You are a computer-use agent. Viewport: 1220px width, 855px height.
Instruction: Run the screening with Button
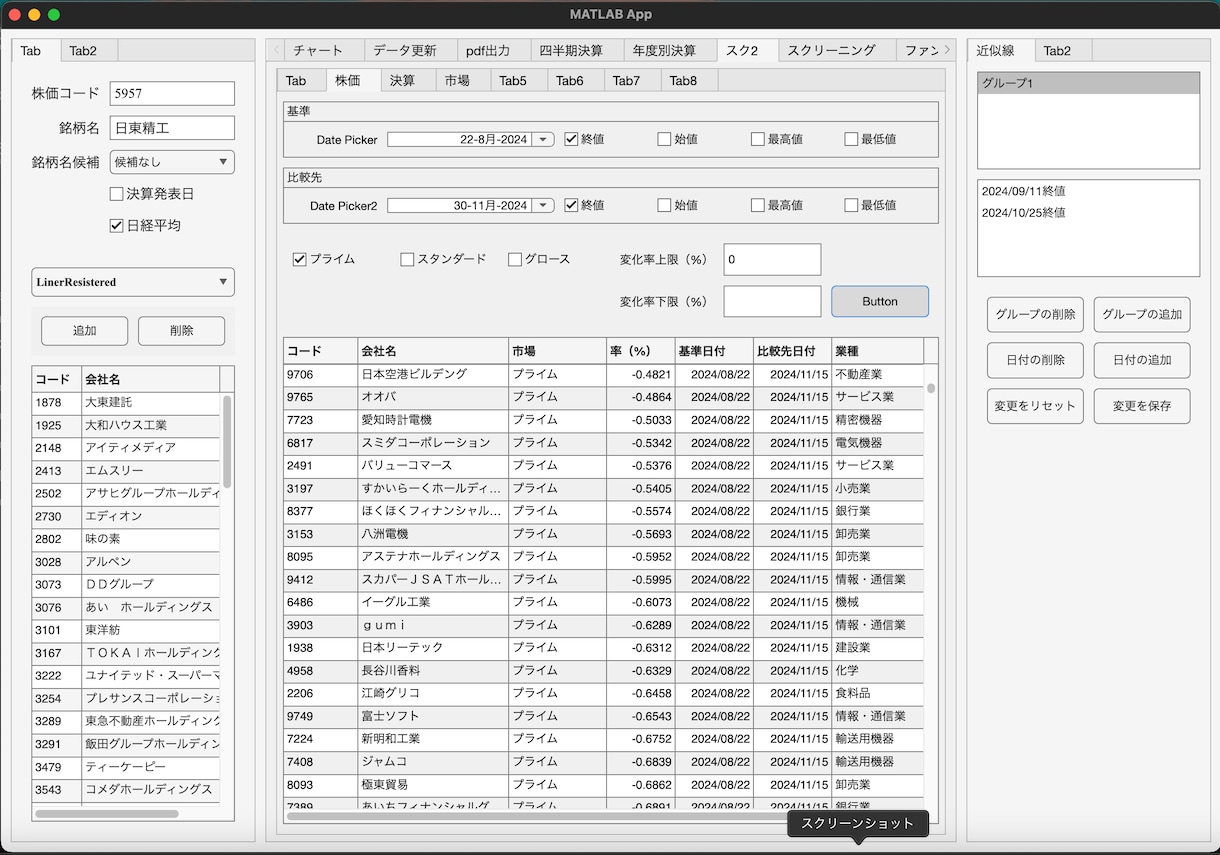click(880, 301)
